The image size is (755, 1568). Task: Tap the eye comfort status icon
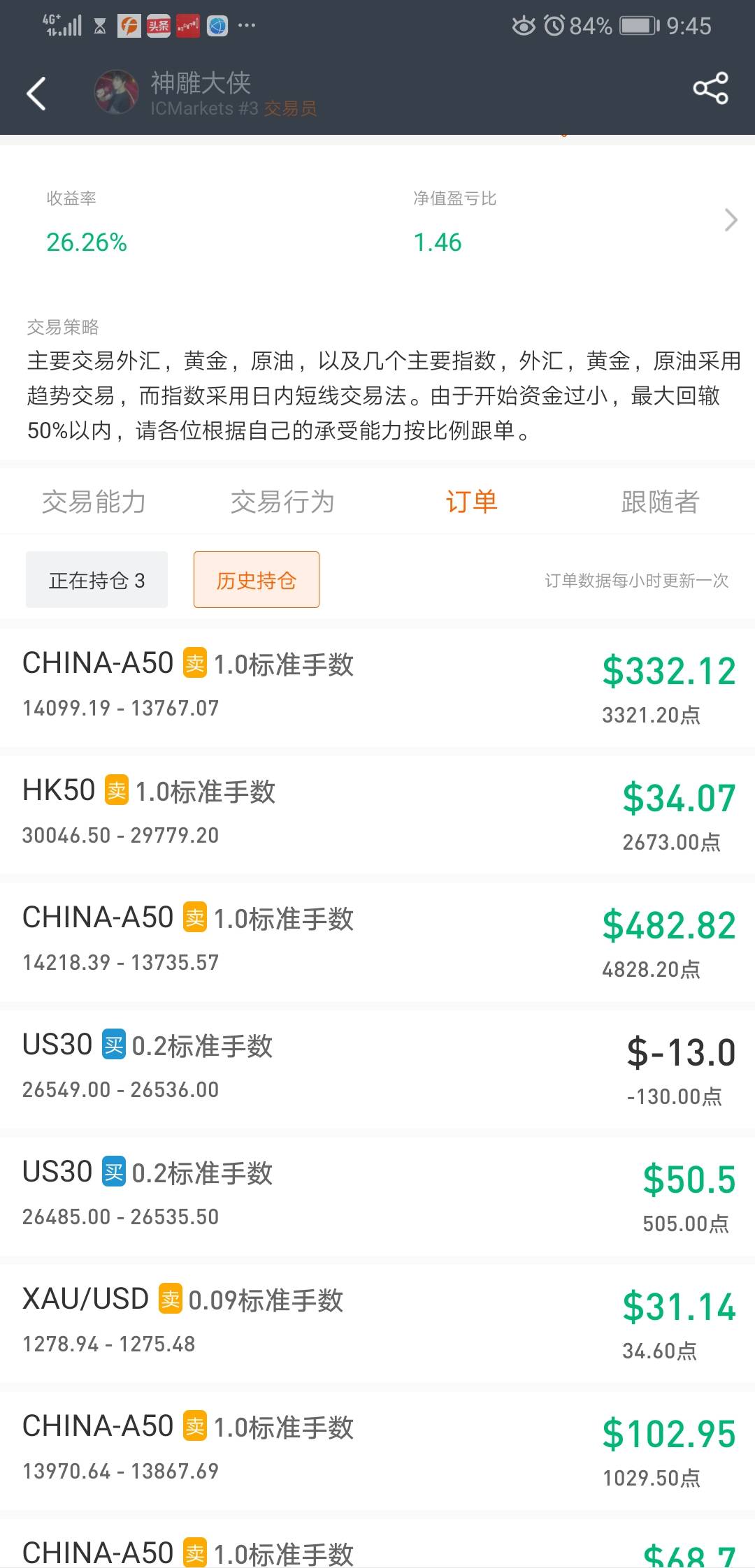(x=523, y=27)
